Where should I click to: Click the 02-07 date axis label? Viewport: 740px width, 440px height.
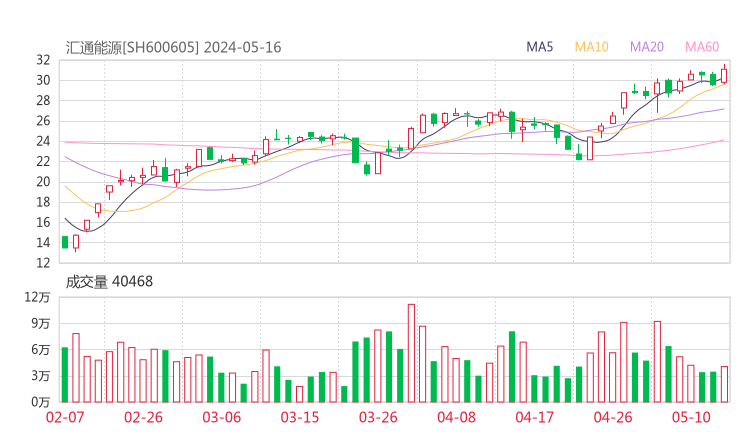pyautogui.click(x=65, y=417)
